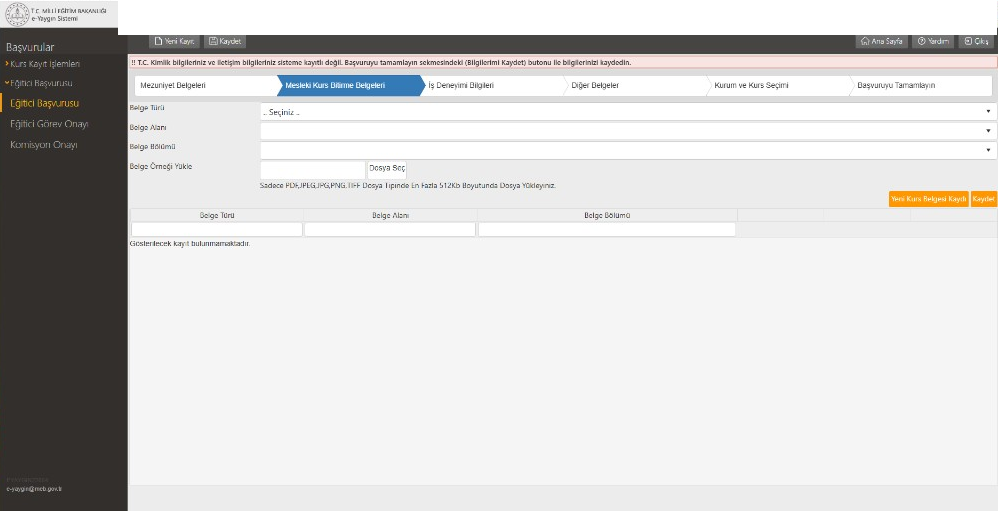This screenshot has width=998, height=511.
Task: Open the Belge Bölümü dropdown
Action: coord(628,150)
